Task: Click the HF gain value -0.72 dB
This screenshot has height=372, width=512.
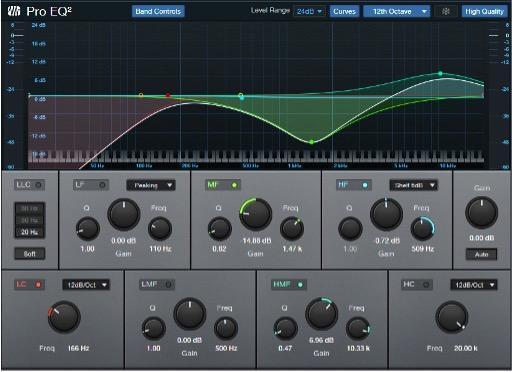Action: pyautogui.click(x=386, y=241)
